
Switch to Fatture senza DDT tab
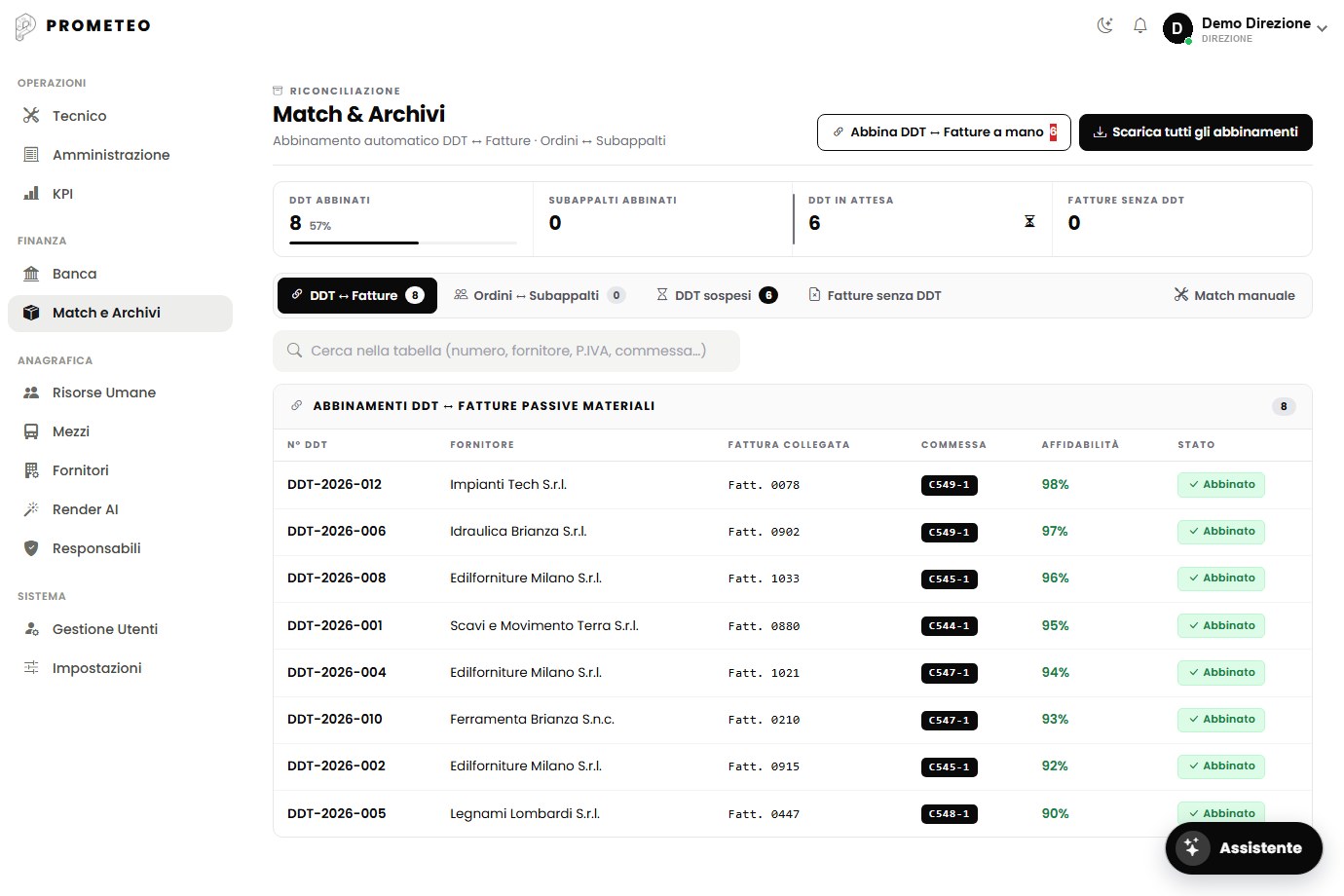click(x=875, y=295)
